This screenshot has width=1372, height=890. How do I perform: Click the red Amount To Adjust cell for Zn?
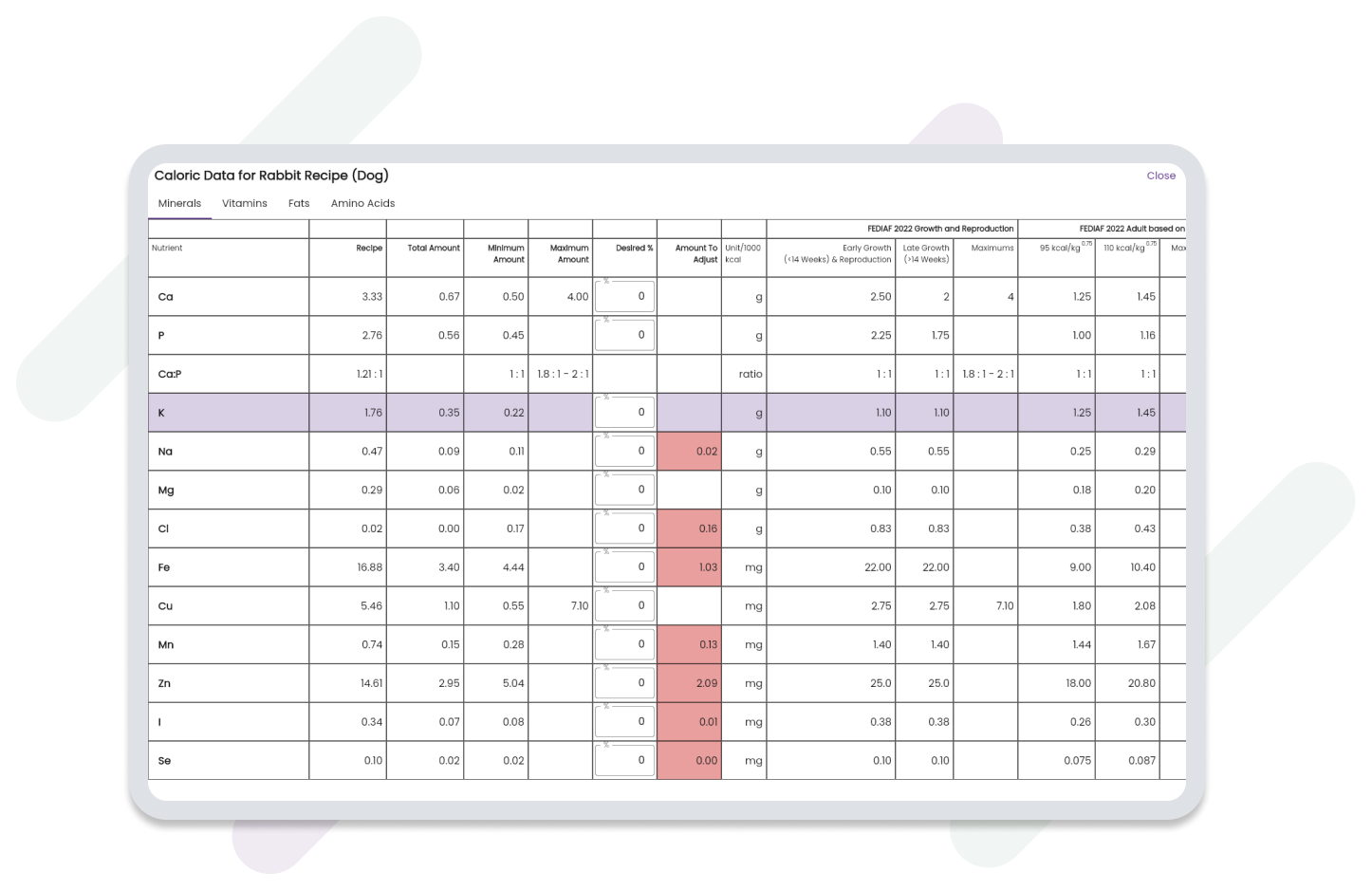[689, 683]
